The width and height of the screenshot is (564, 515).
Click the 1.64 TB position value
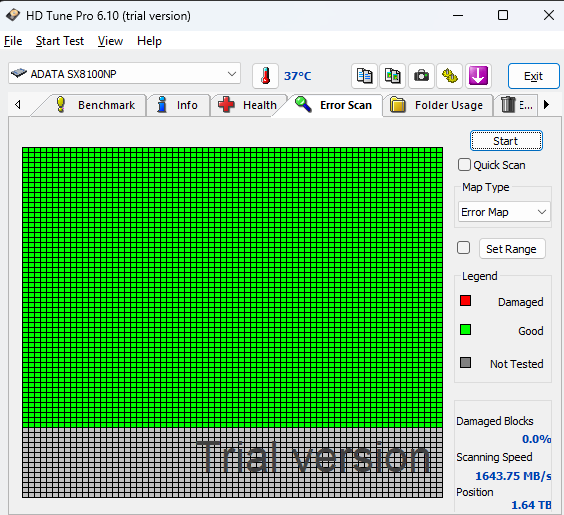point(531,505)
